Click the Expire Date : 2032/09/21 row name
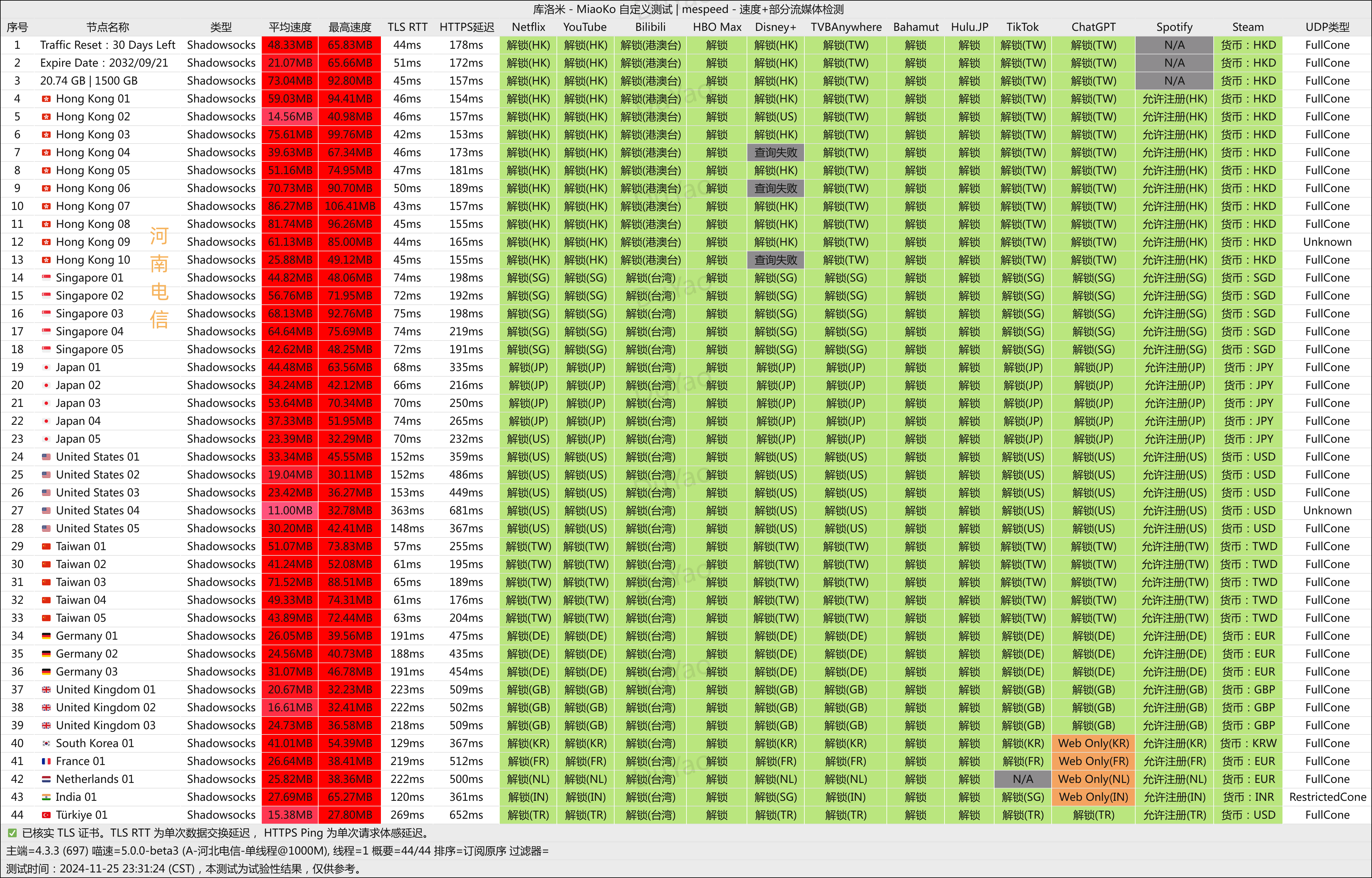The image size is (1372, 878). pos(104,63)
